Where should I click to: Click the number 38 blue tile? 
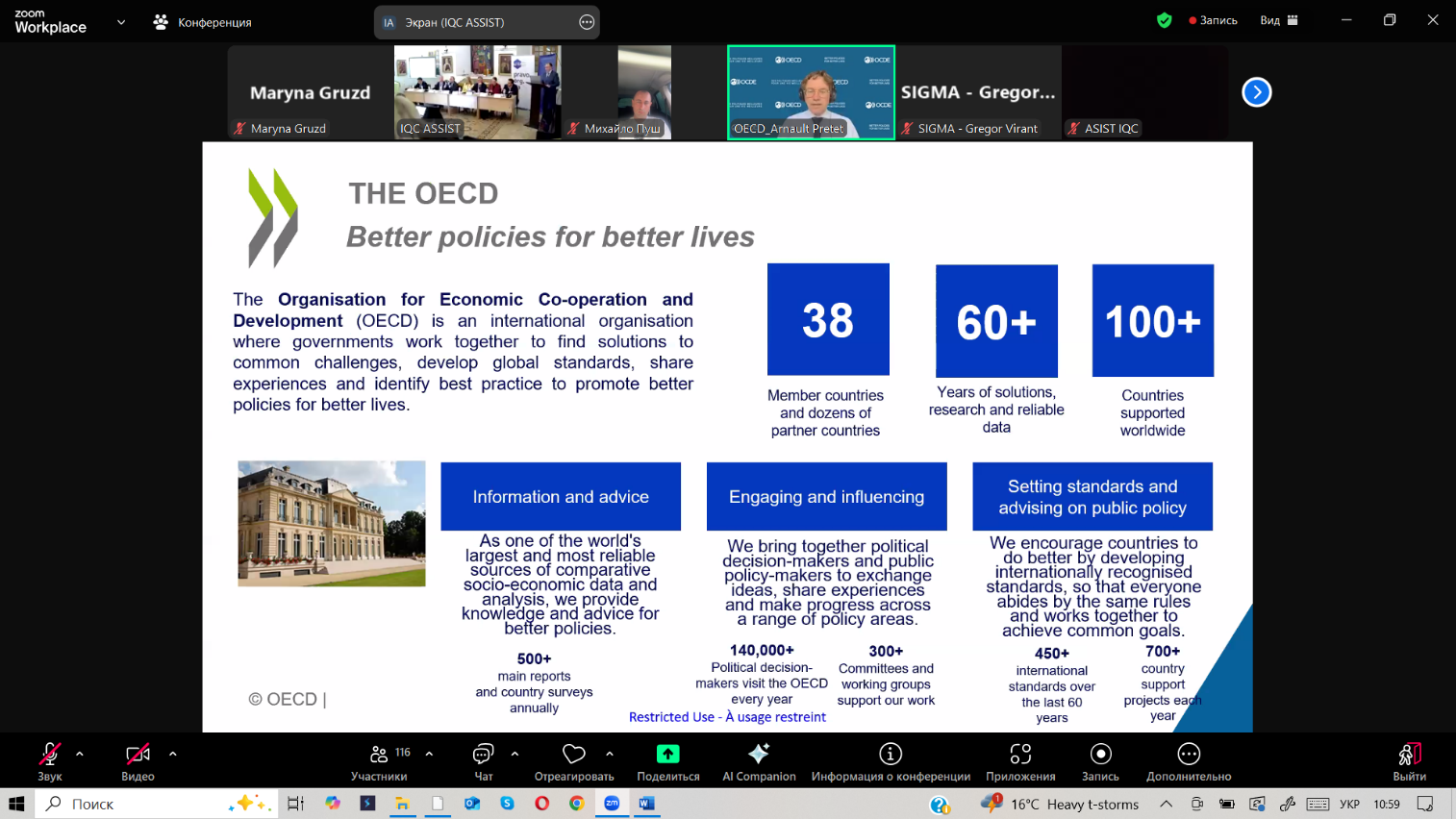(x=828, y=319)
